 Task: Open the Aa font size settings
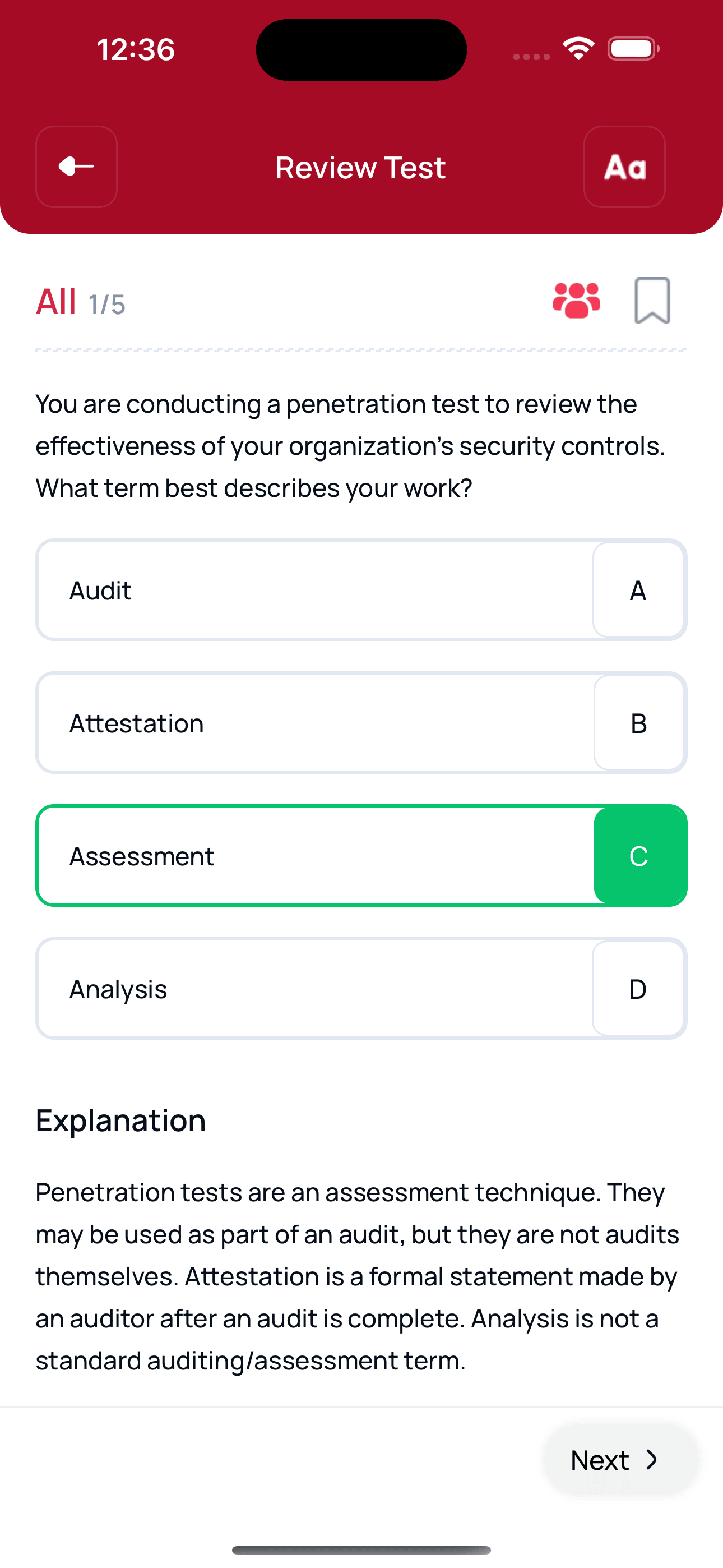click(624, 167)
